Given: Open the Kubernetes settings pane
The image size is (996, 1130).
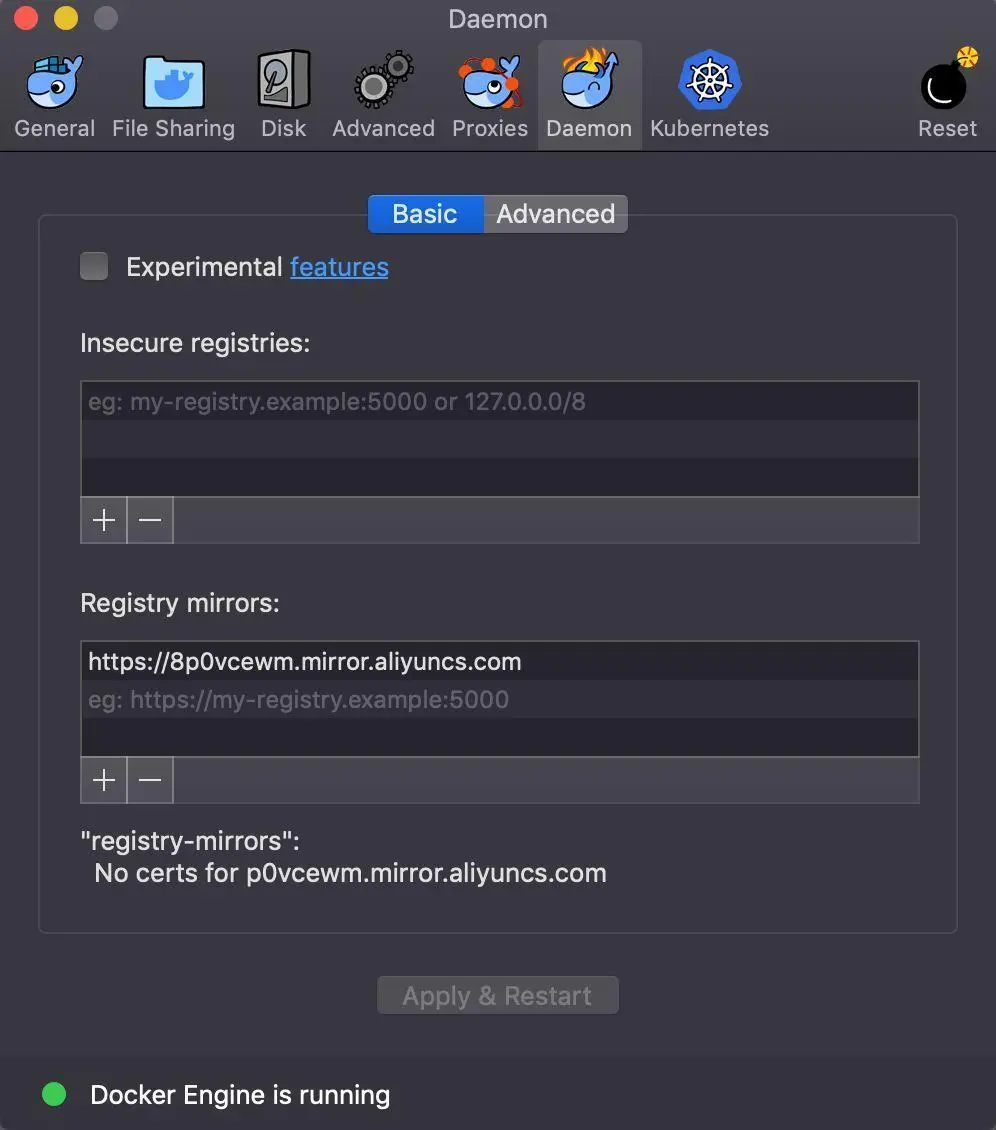Looking at the screenshot, I should (x=710, y=95).
